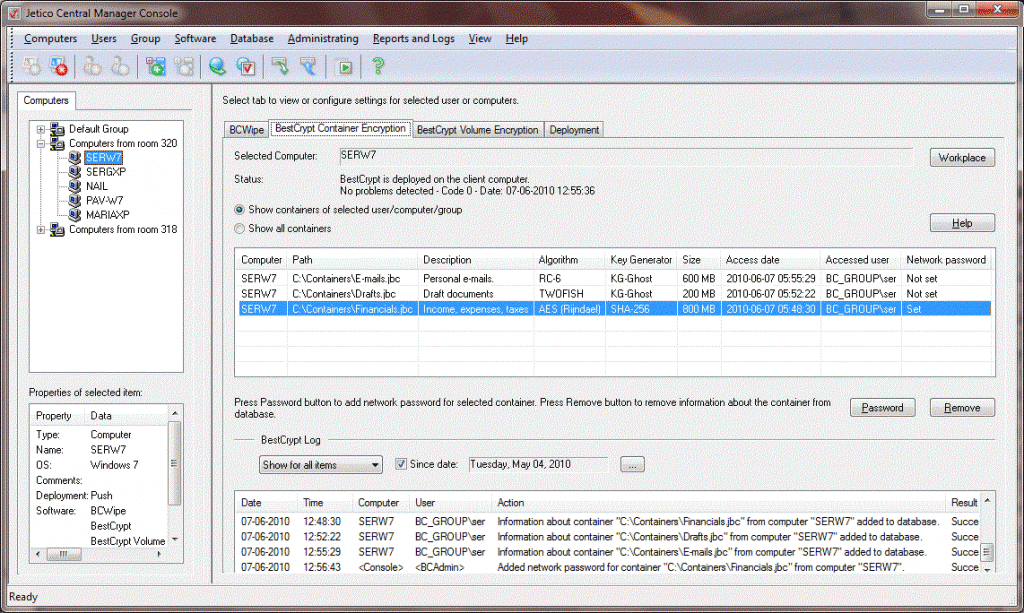
Task: Toggle the 'Since date' checkbox
Action: pyautogui.click(x=401, y=464)
